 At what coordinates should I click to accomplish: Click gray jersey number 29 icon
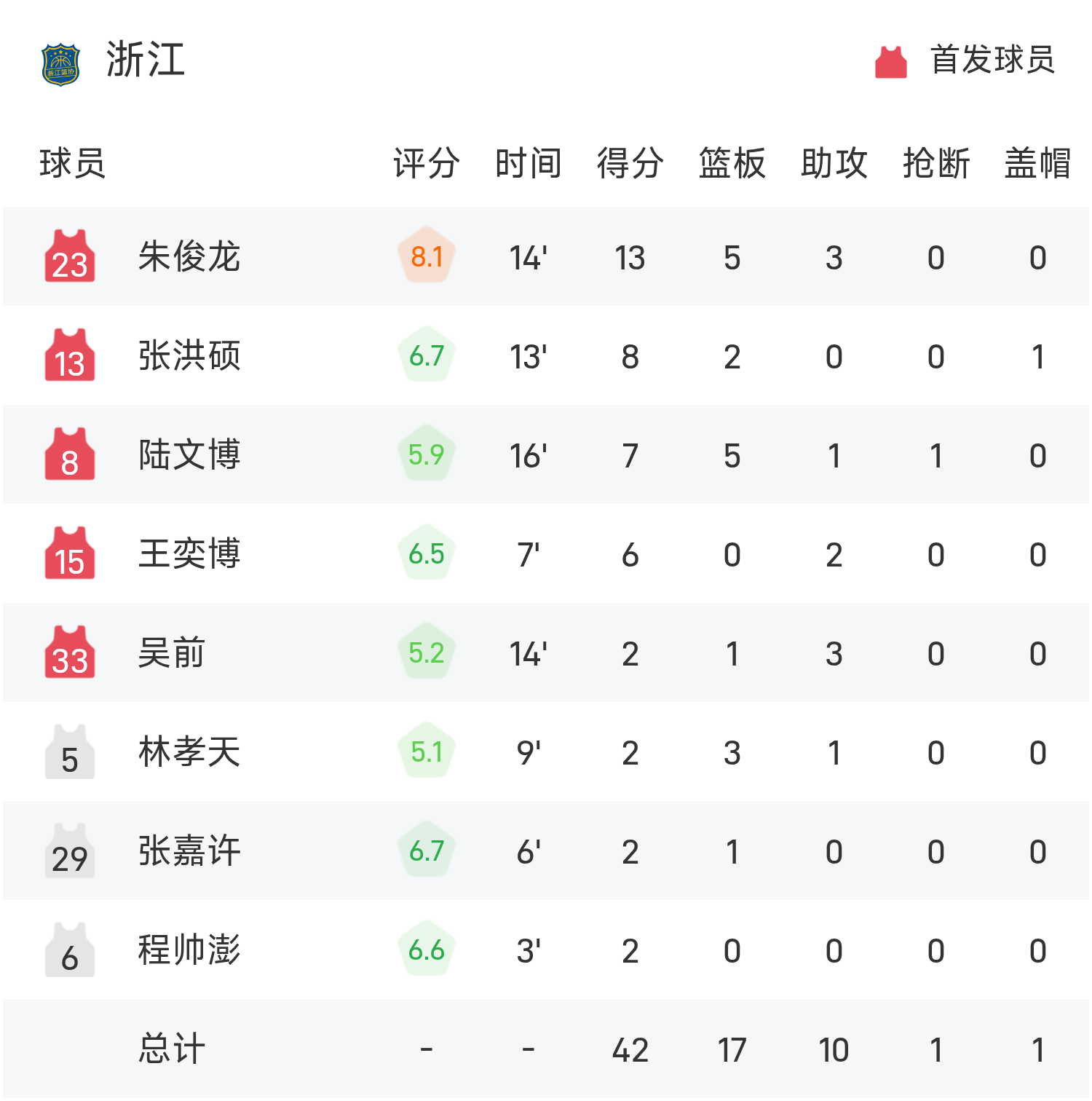coord(70,851)
